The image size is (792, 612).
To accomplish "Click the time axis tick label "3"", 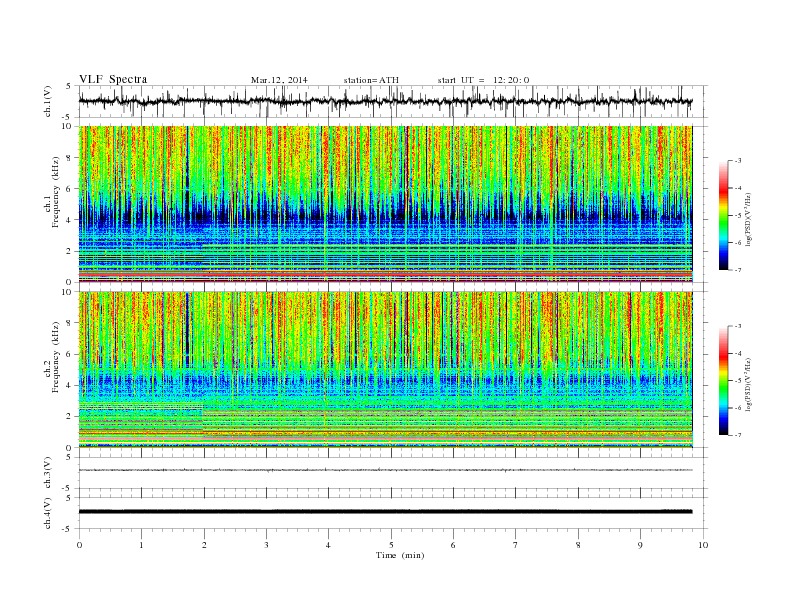I will click(266, 545).
